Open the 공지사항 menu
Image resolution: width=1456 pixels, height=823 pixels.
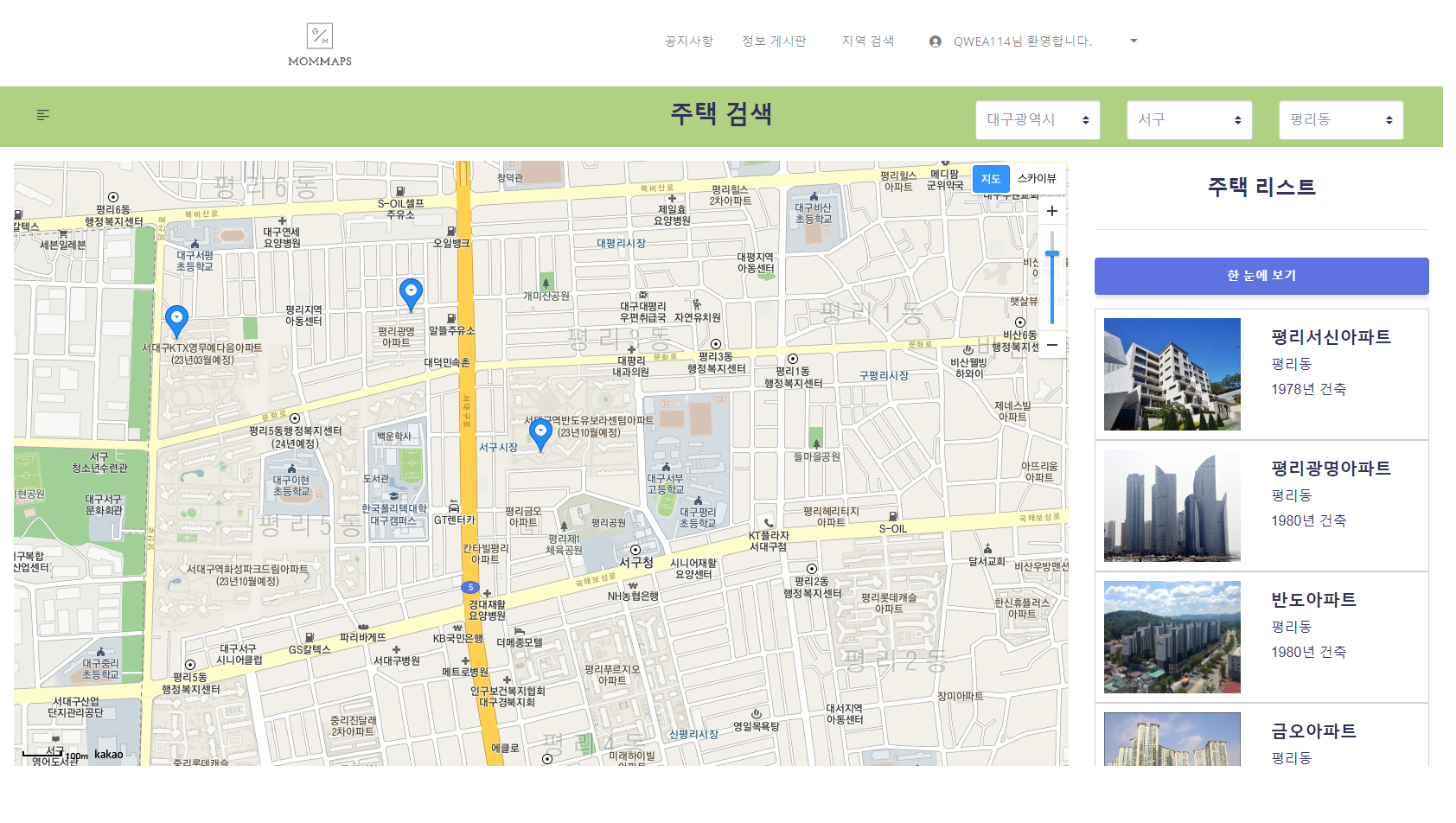(x=687, y=40)
